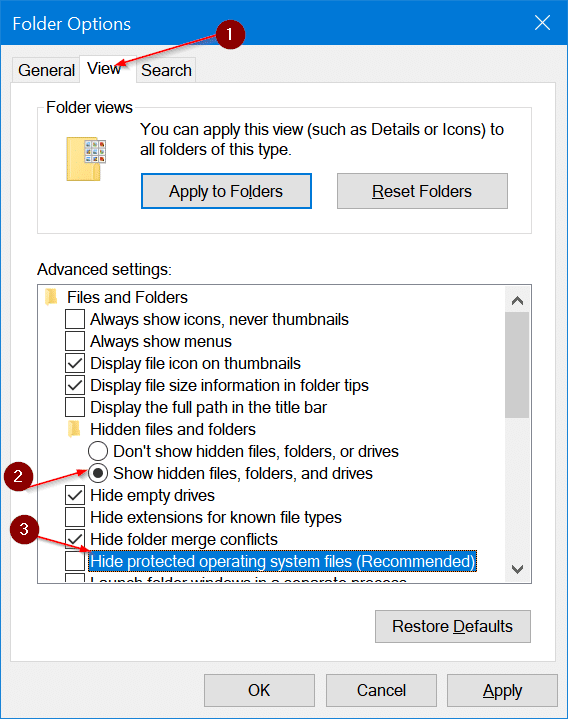Click the scroll down arrow in Advanced settings
568x719 pixels.
[x=517, y=569]
